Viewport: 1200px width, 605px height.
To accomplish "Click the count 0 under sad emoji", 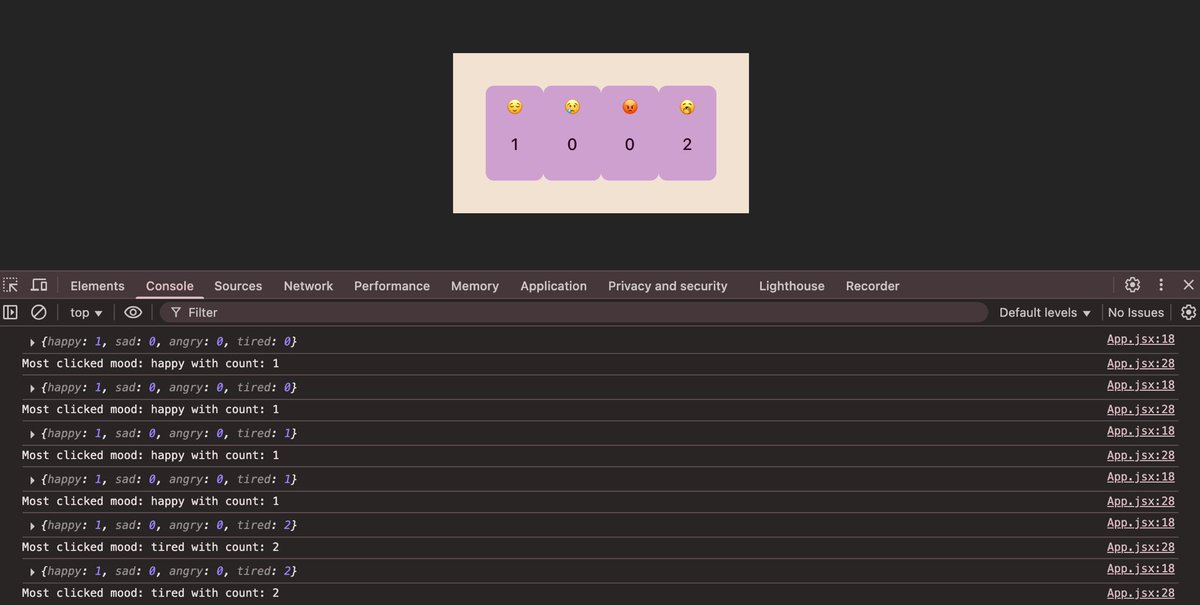I will tap(572, 145).
